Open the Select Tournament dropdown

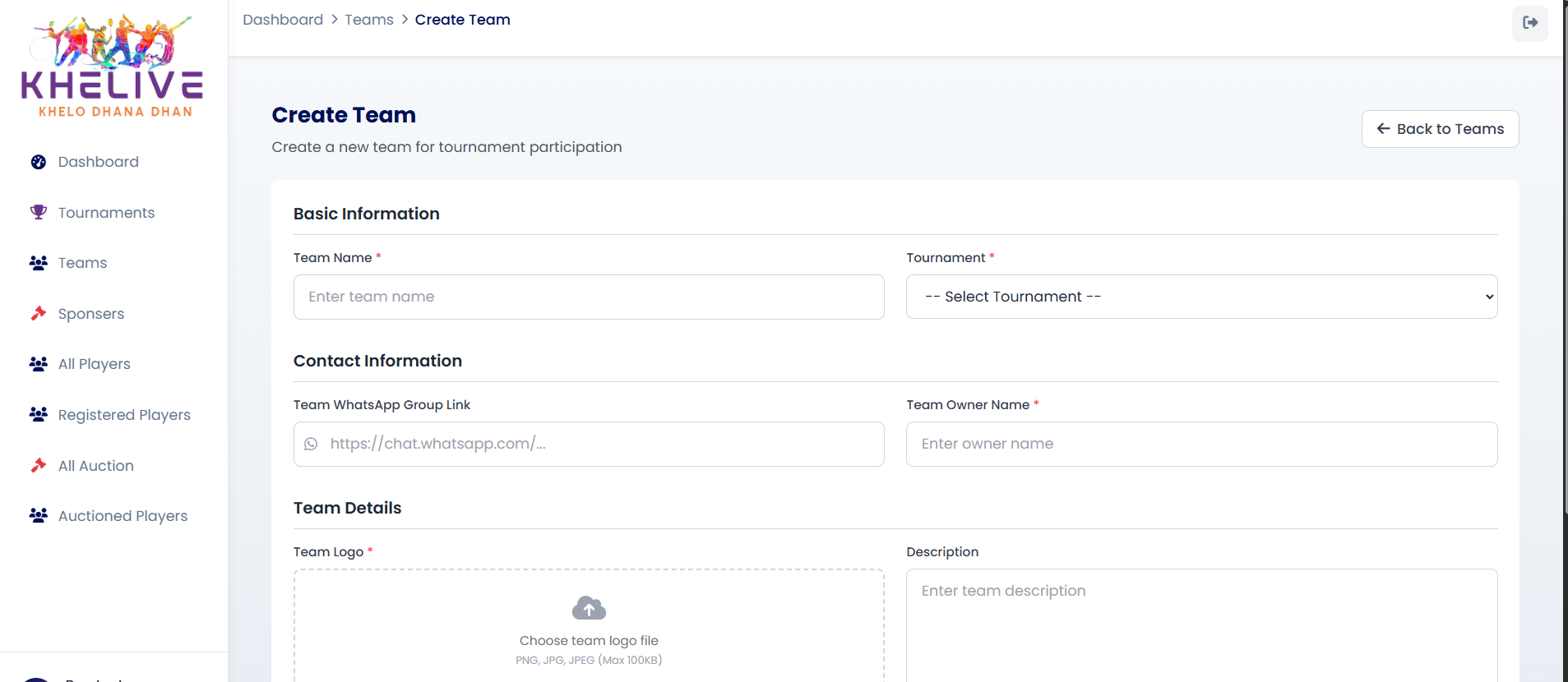(1200, 297)
